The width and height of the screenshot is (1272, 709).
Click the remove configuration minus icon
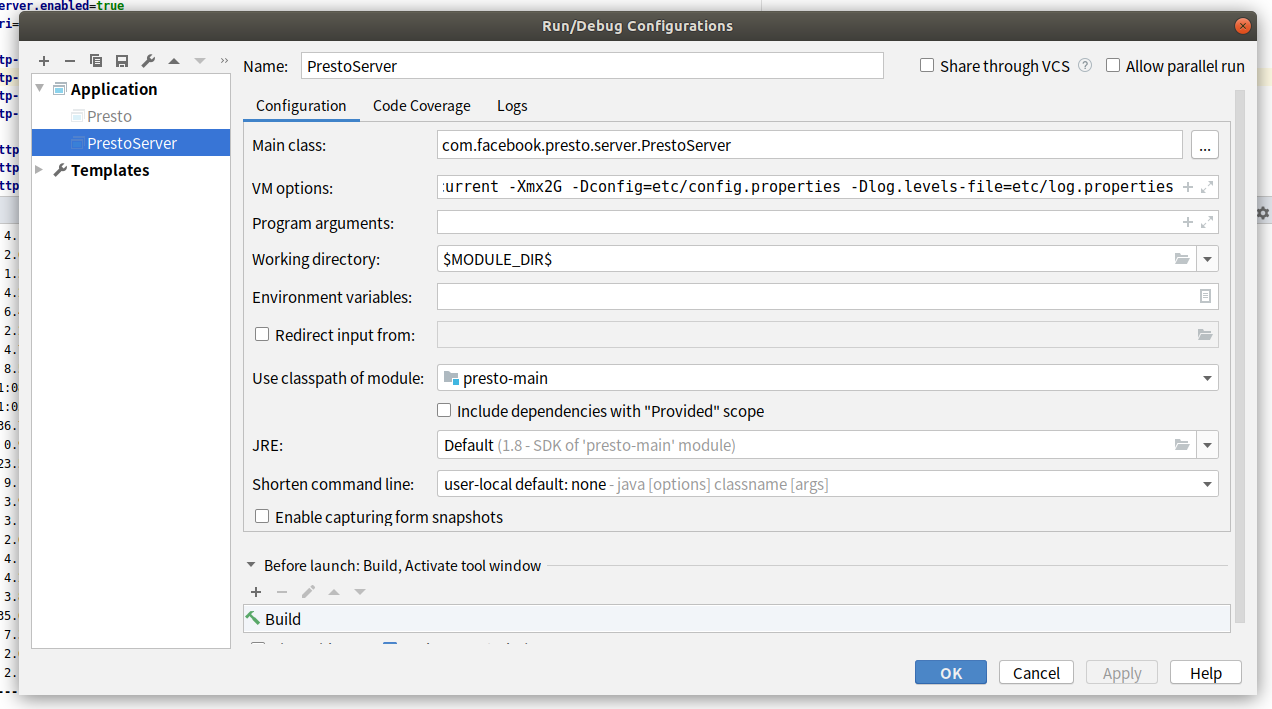70,61
